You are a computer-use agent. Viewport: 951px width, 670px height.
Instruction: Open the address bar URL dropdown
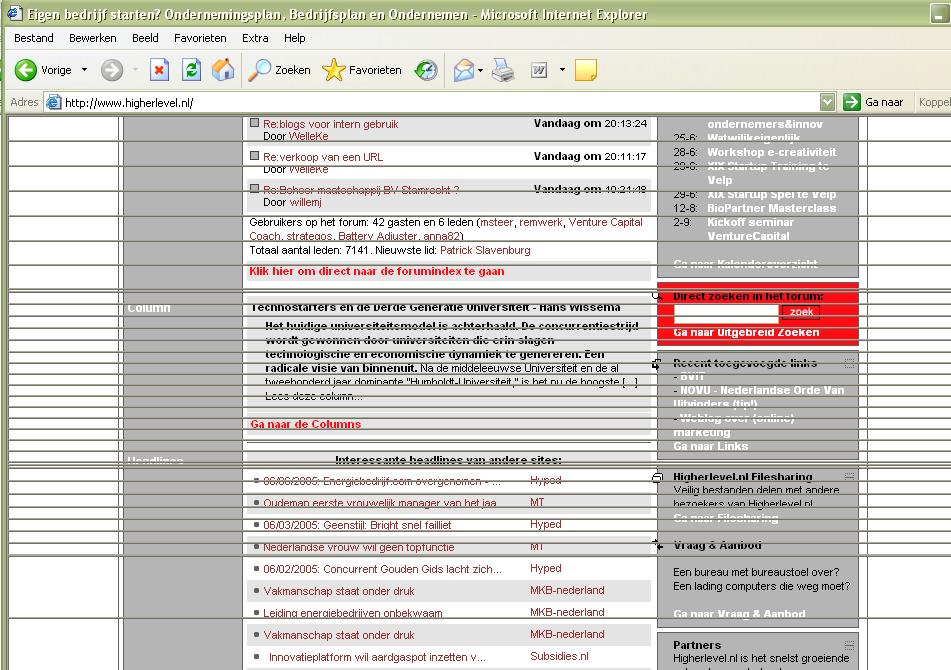tap(827, 102)
